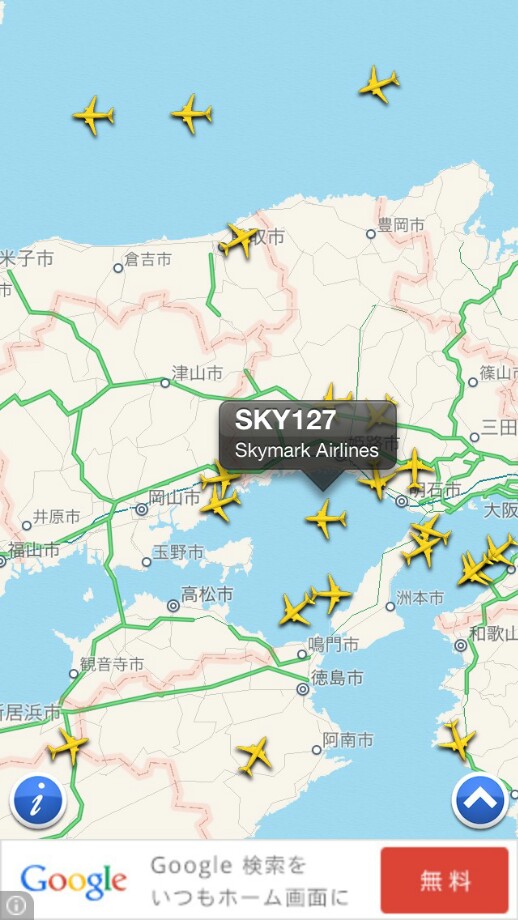Select the plane near 阿南市
The image size is (518, 920).
pos(254,756)
